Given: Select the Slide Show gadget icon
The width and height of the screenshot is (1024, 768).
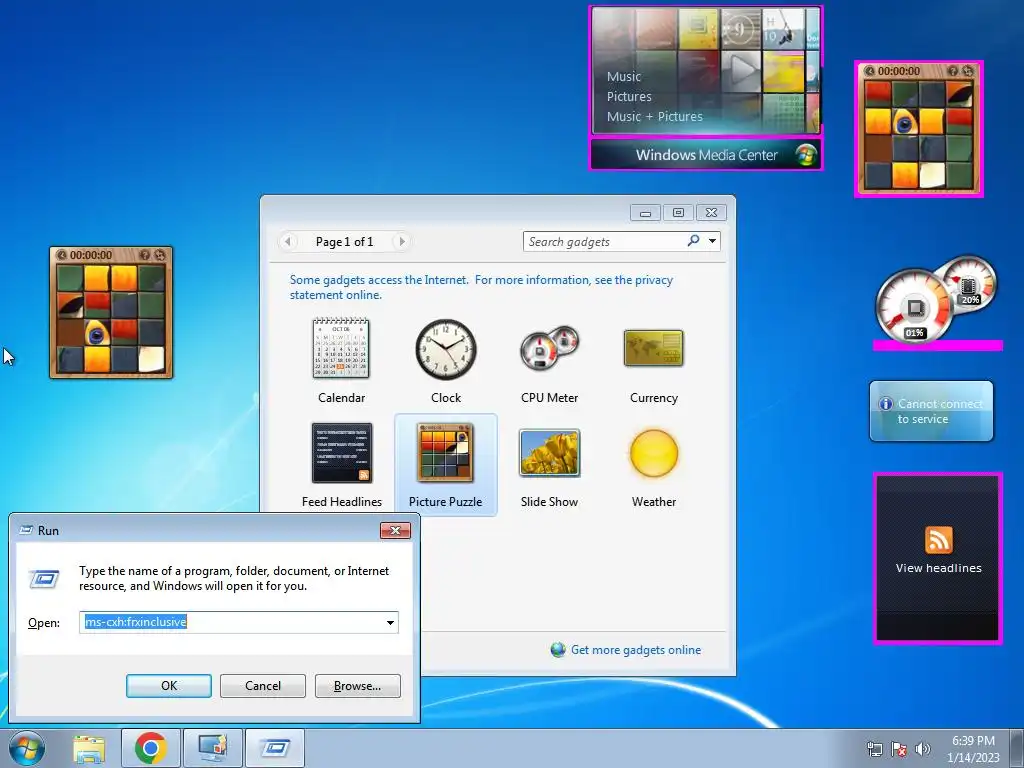Looking at the screenshot, I should (549, 453).
